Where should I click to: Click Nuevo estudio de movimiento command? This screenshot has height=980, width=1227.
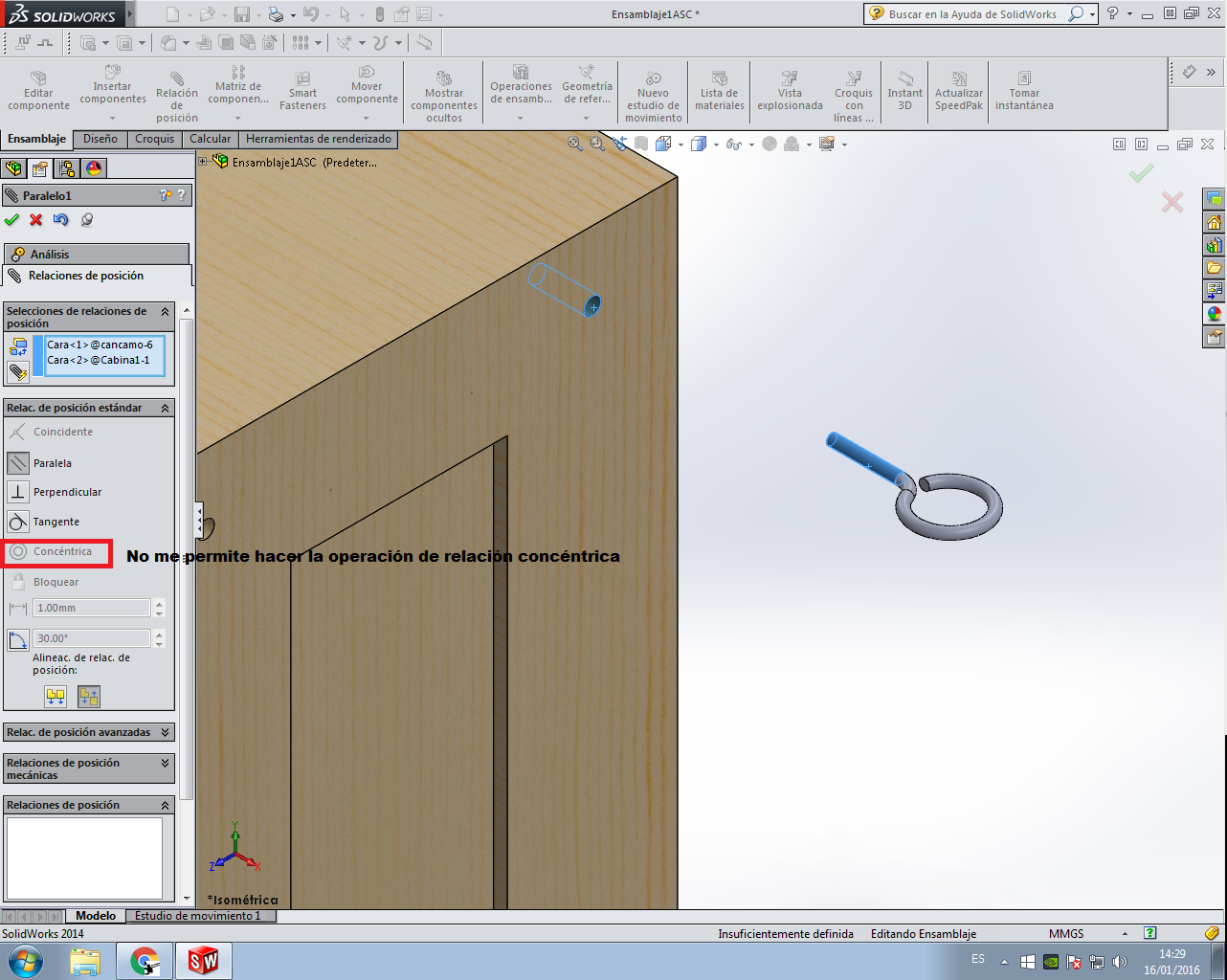[x=653, y=96]
